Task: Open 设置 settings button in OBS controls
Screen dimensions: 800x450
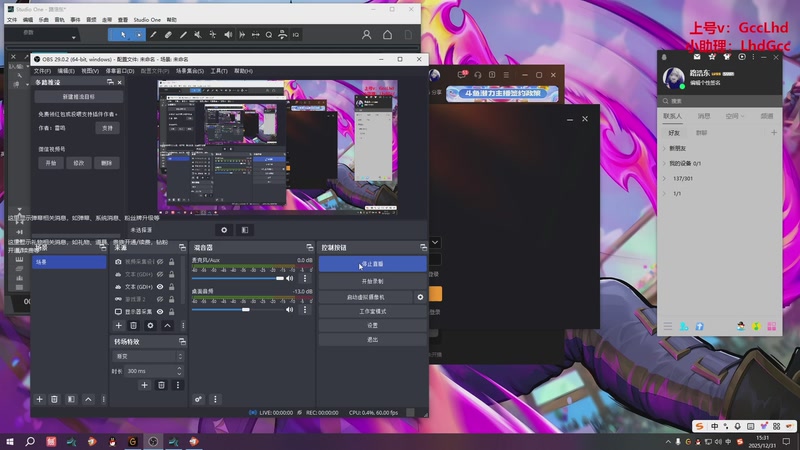Action: click(x=372, y=325)
